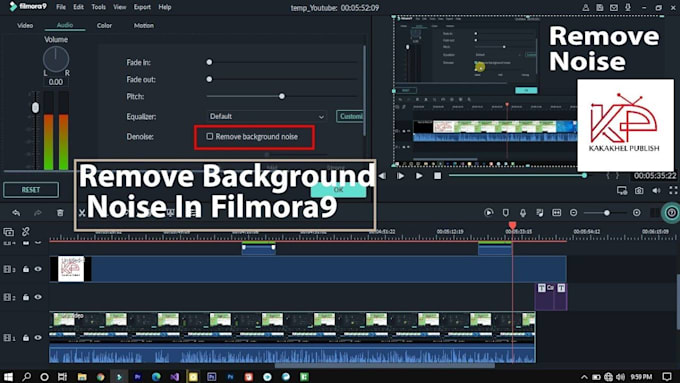Click the Customize equalizer button
The height and width of the screenshot is (383, 680).
350,116
